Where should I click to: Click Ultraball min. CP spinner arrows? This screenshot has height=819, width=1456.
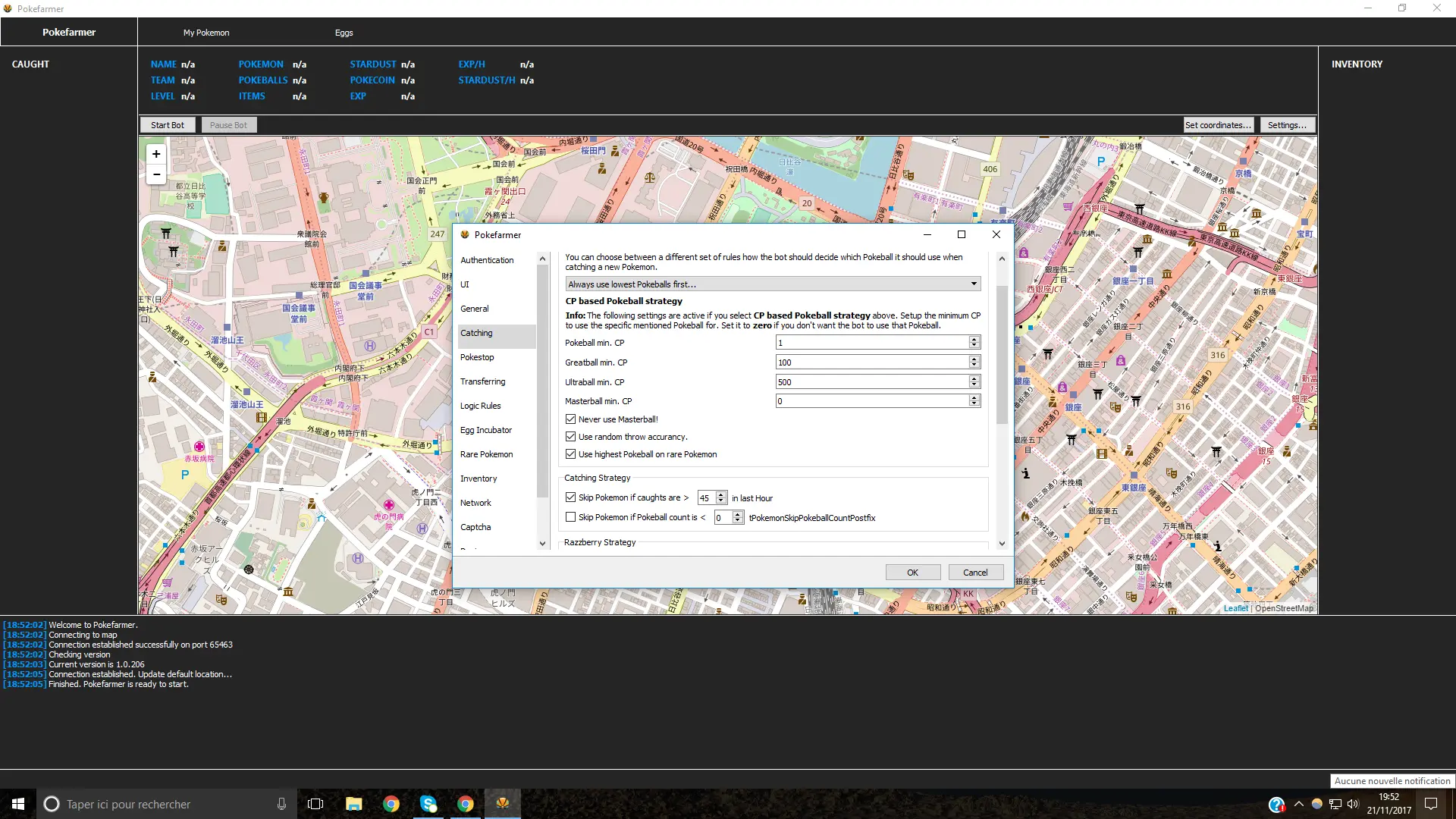tap(974, 382)
